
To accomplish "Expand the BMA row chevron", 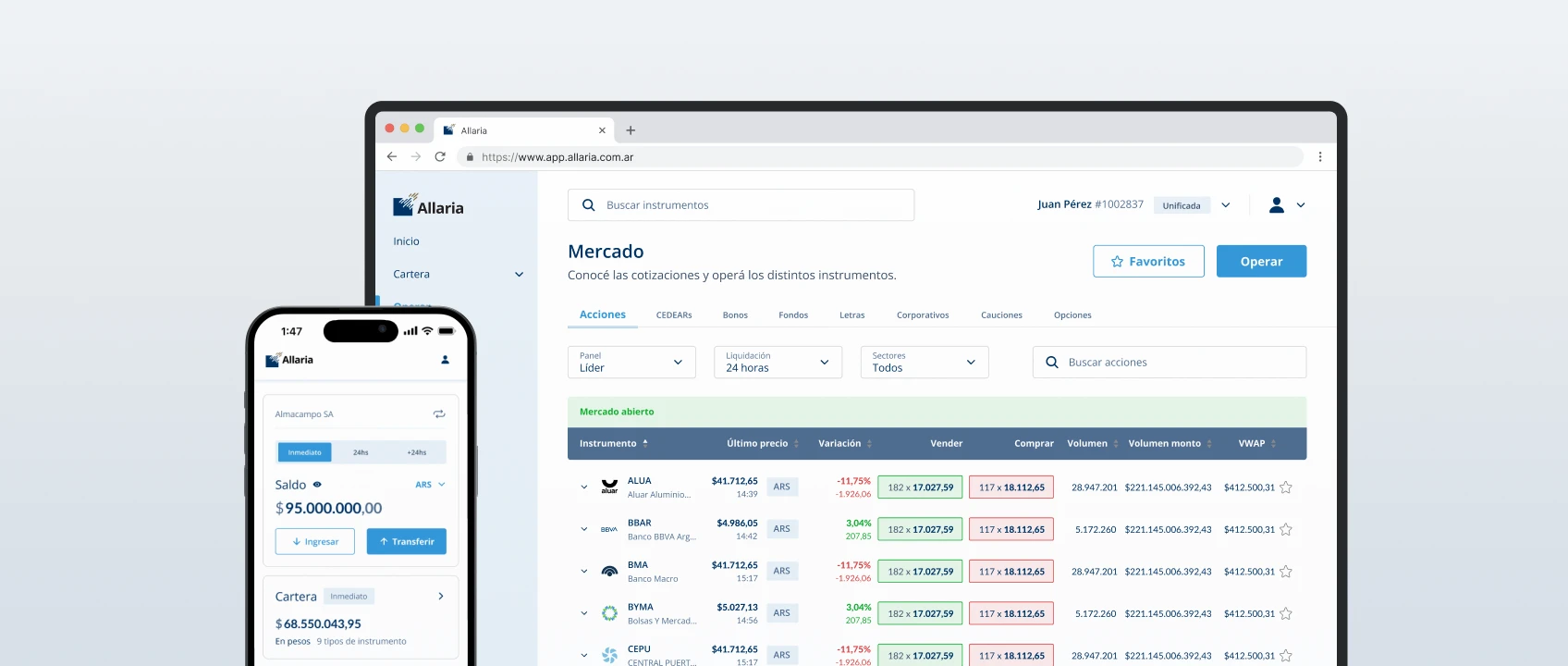I will [584, 571].
